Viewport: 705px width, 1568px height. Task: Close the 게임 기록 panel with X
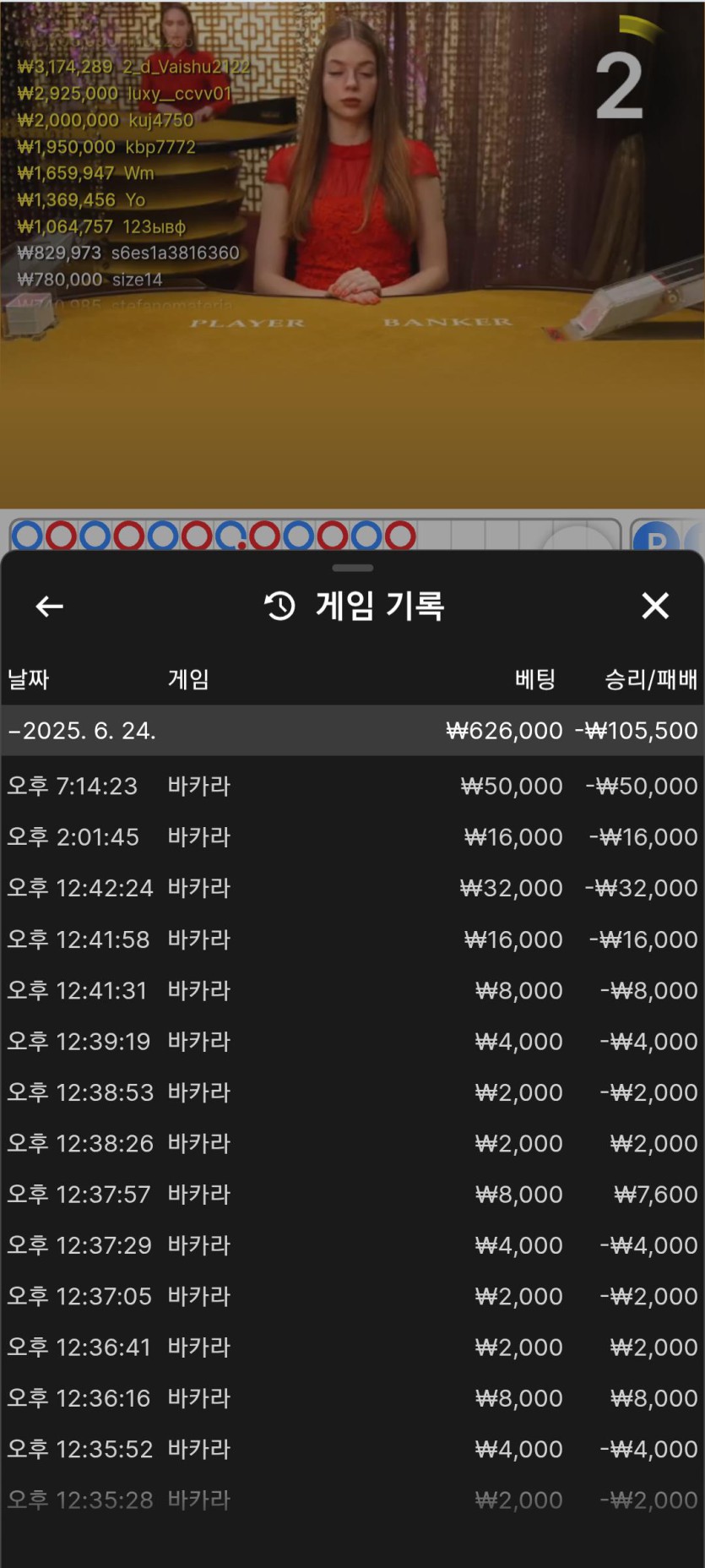pos(655,606)
